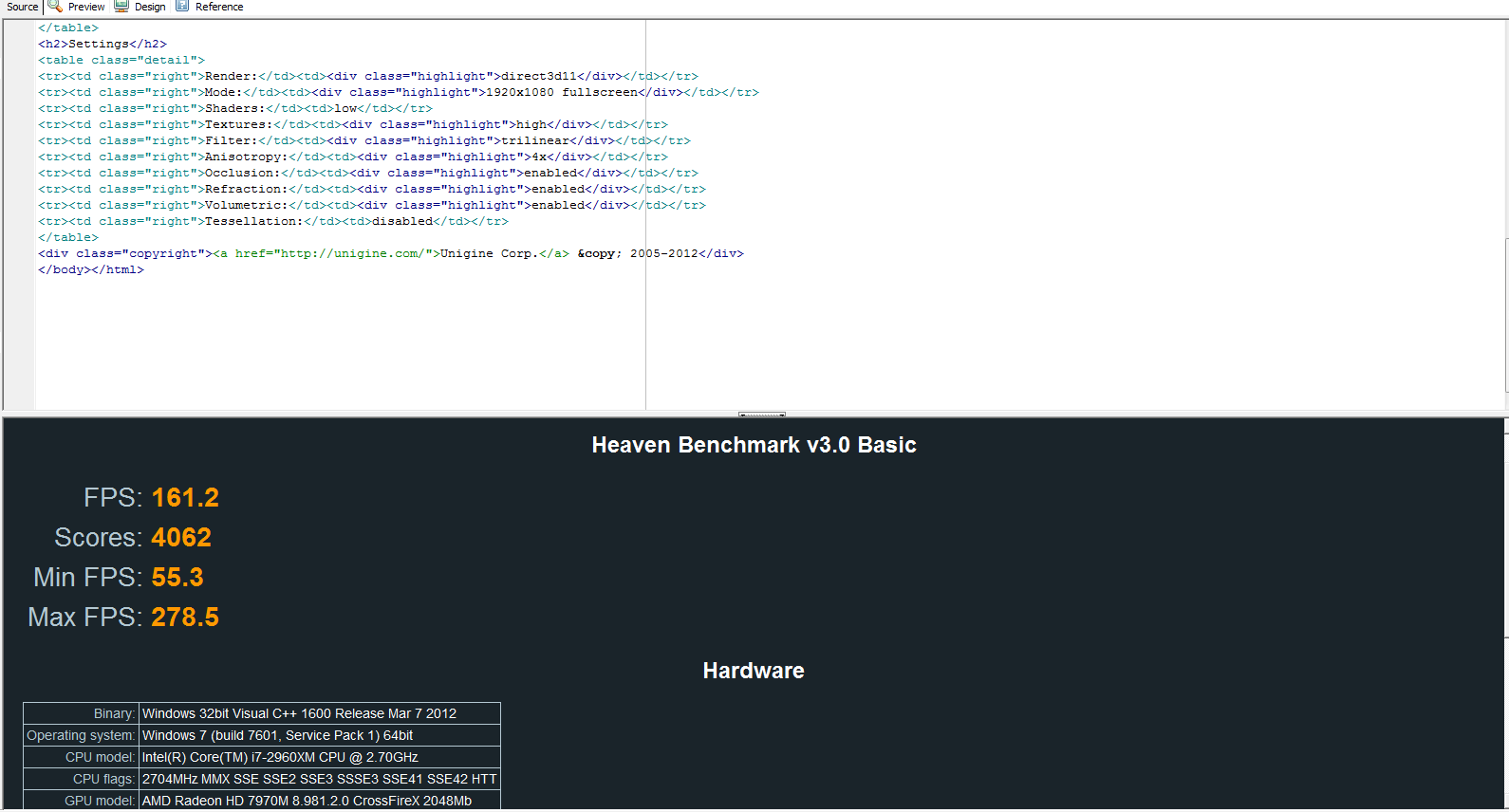Click the Tessellation disabled code line
1509x812 pixels.
[273, 221]
